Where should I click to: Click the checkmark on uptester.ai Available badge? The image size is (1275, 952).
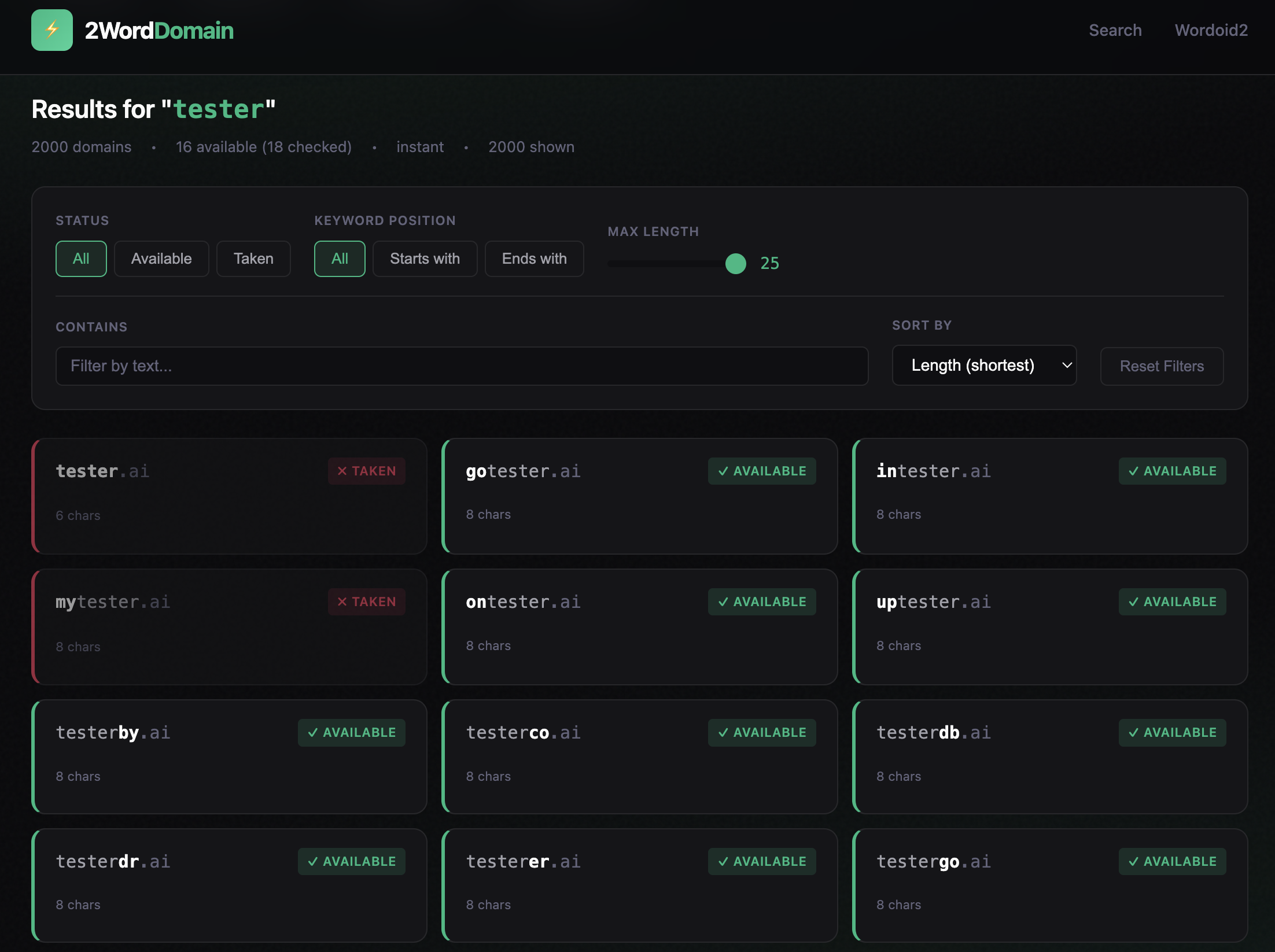(x=1134, y=602)
